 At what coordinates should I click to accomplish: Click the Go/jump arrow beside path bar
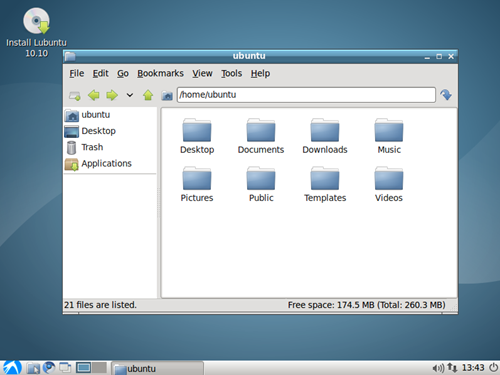pos(446,95)
